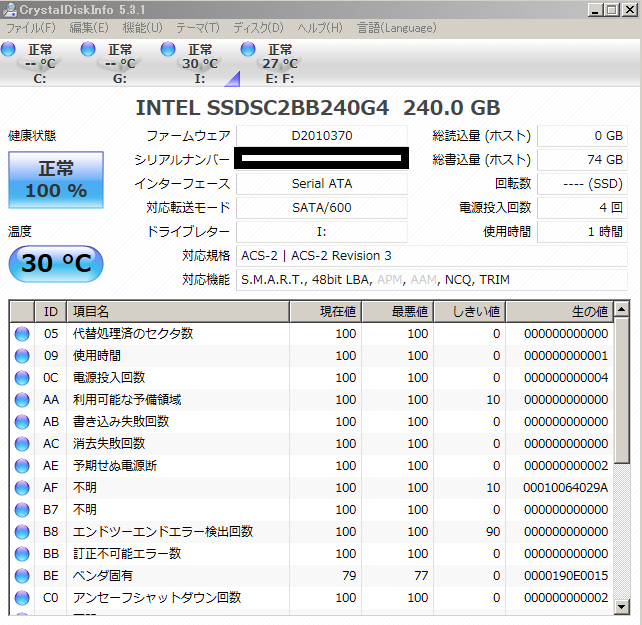This screenshot has width=642, height=625.
Task: Click scrollbar down arrow in attribute list
Action: click(x=622, y=606)
